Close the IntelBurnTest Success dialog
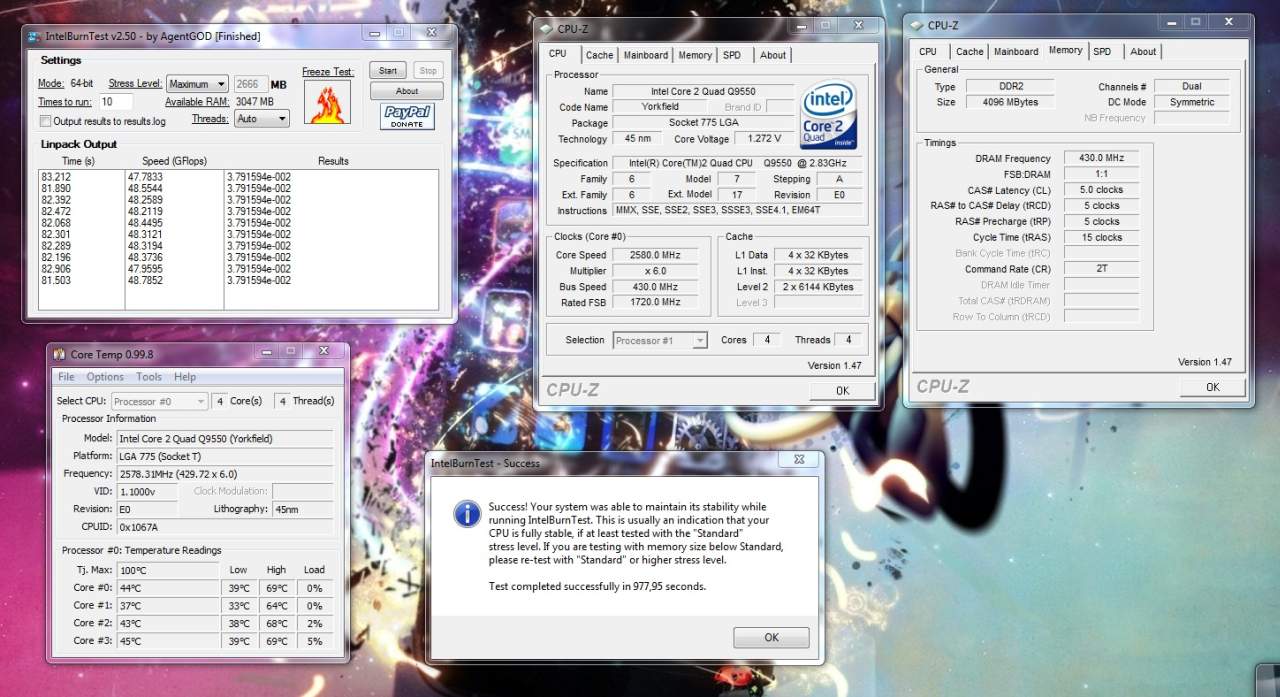The height and width of the screenshot is (697, 1280). [799, 459]
